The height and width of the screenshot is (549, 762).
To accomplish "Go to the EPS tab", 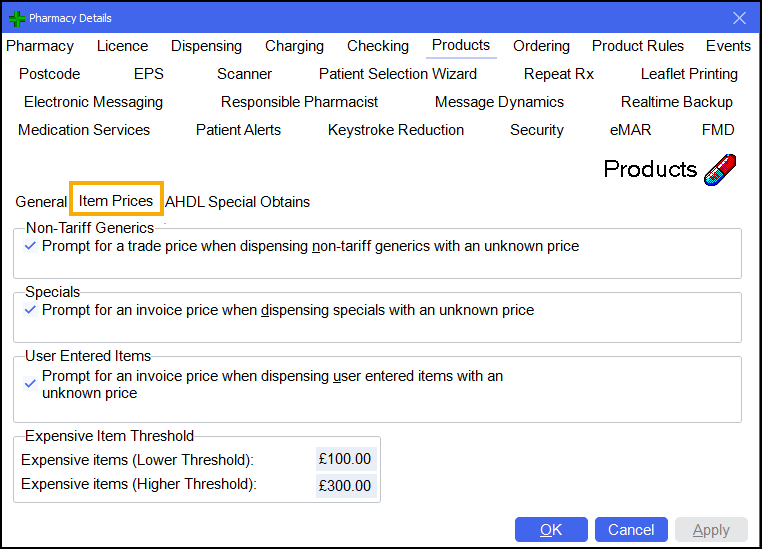I will 148,74.
